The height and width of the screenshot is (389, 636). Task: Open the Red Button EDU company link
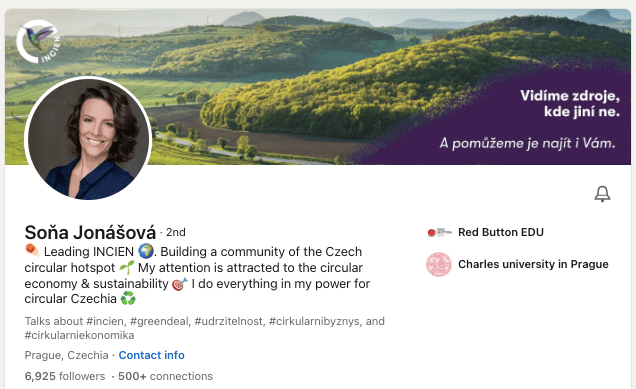click(x=501, y=232)
